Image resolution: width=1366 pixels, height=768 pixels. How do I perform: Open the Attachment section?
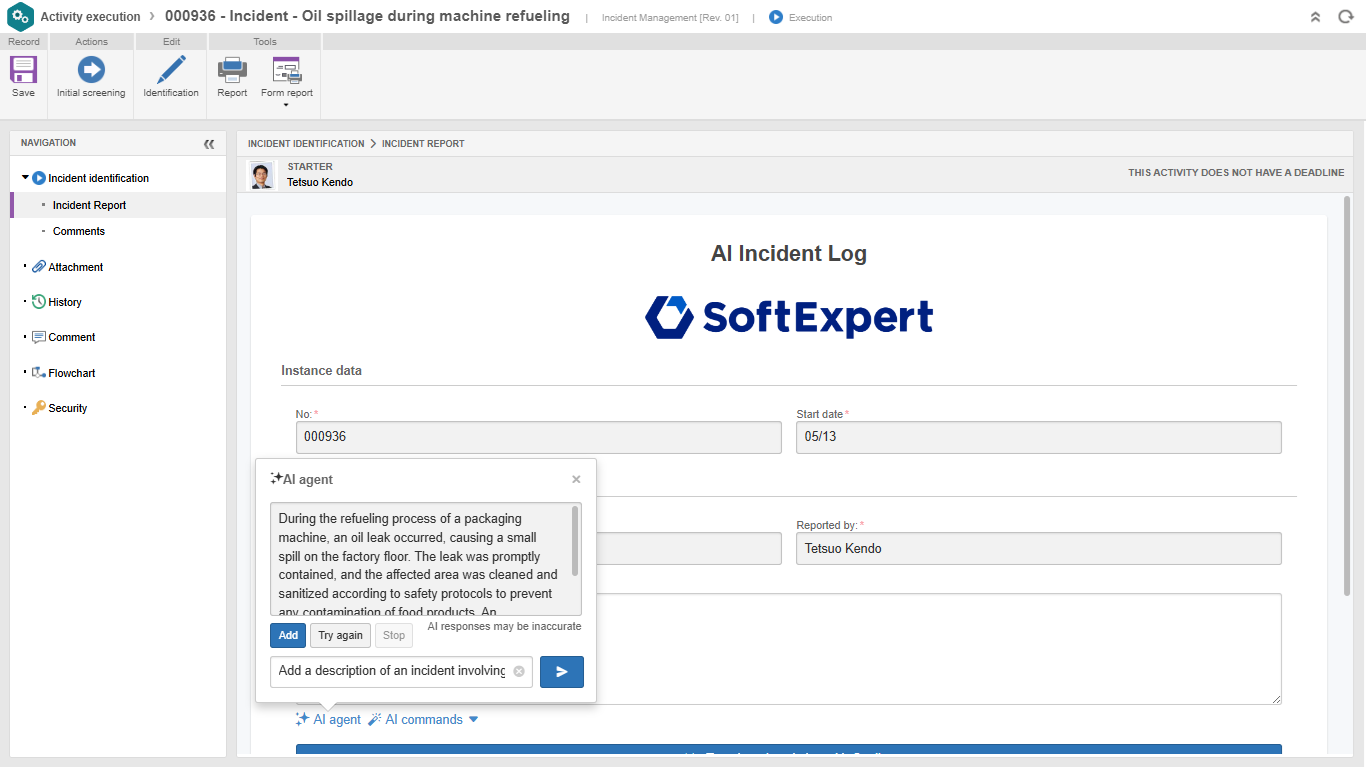75,267
